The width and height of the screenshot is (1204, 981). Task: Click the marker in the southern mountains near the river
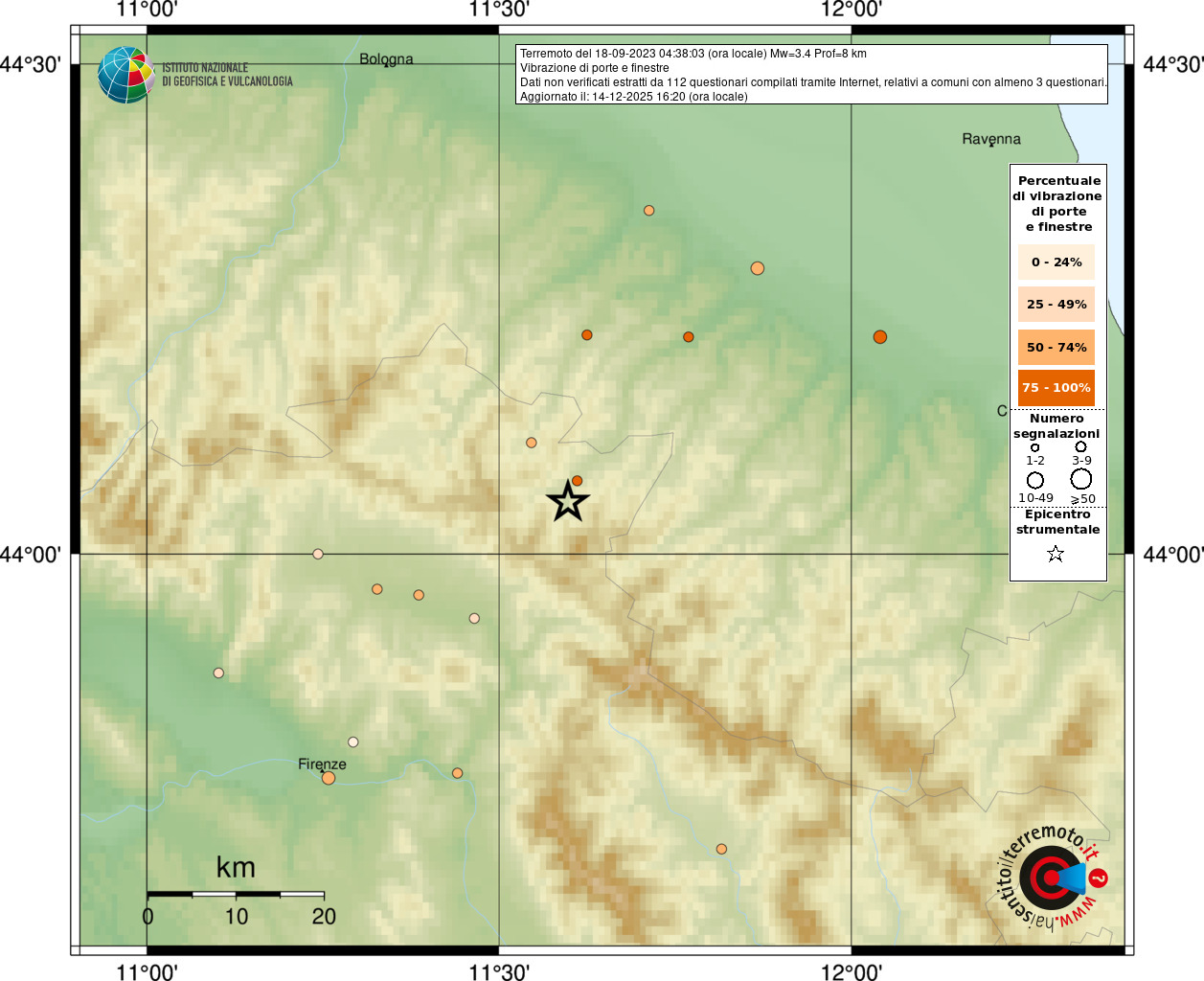click(721, 849)
